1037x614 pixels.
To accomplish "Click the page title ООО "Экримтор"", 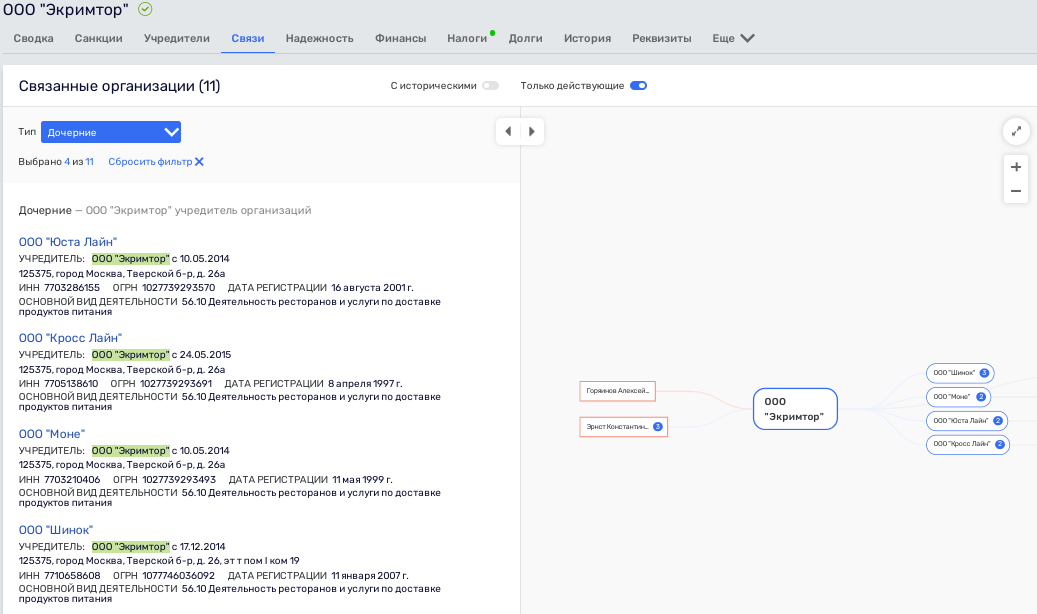I will (66, 10).
